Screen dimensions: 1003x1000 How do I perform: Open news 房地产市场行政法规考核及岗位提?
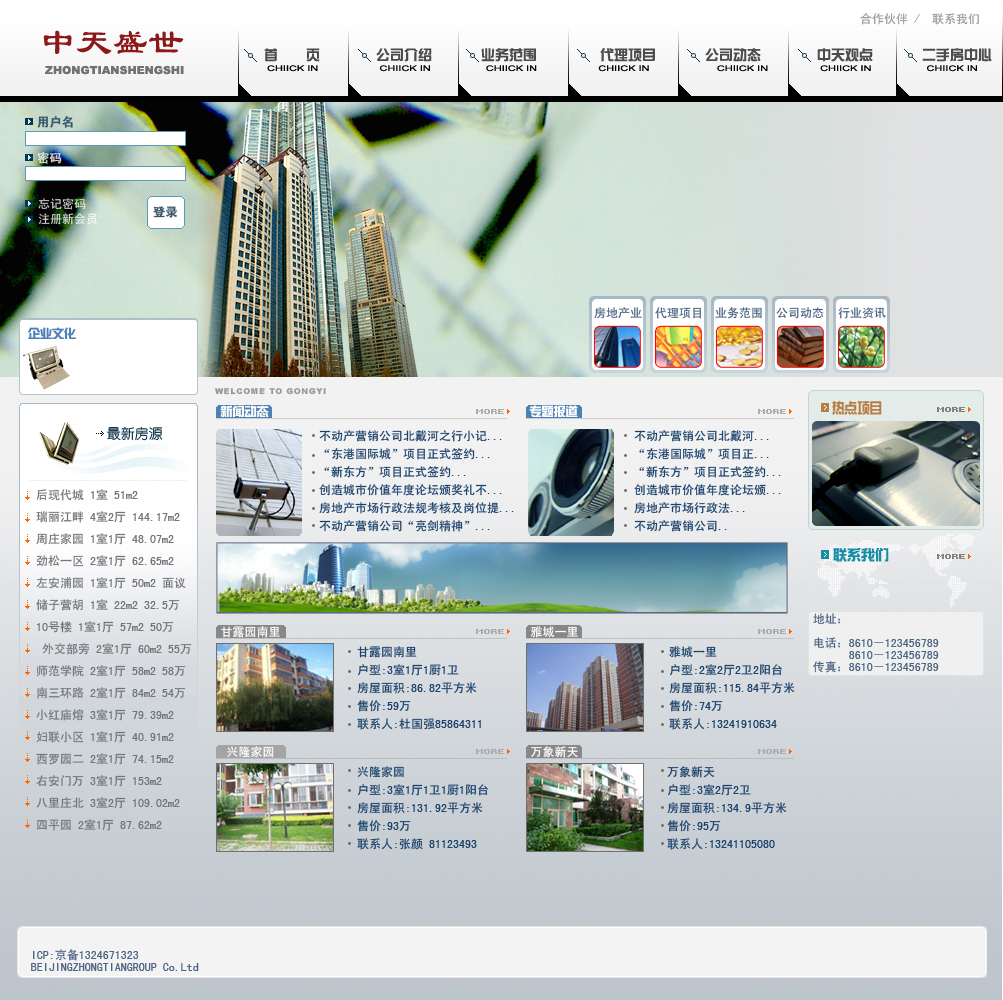click(x=416, y=508)
